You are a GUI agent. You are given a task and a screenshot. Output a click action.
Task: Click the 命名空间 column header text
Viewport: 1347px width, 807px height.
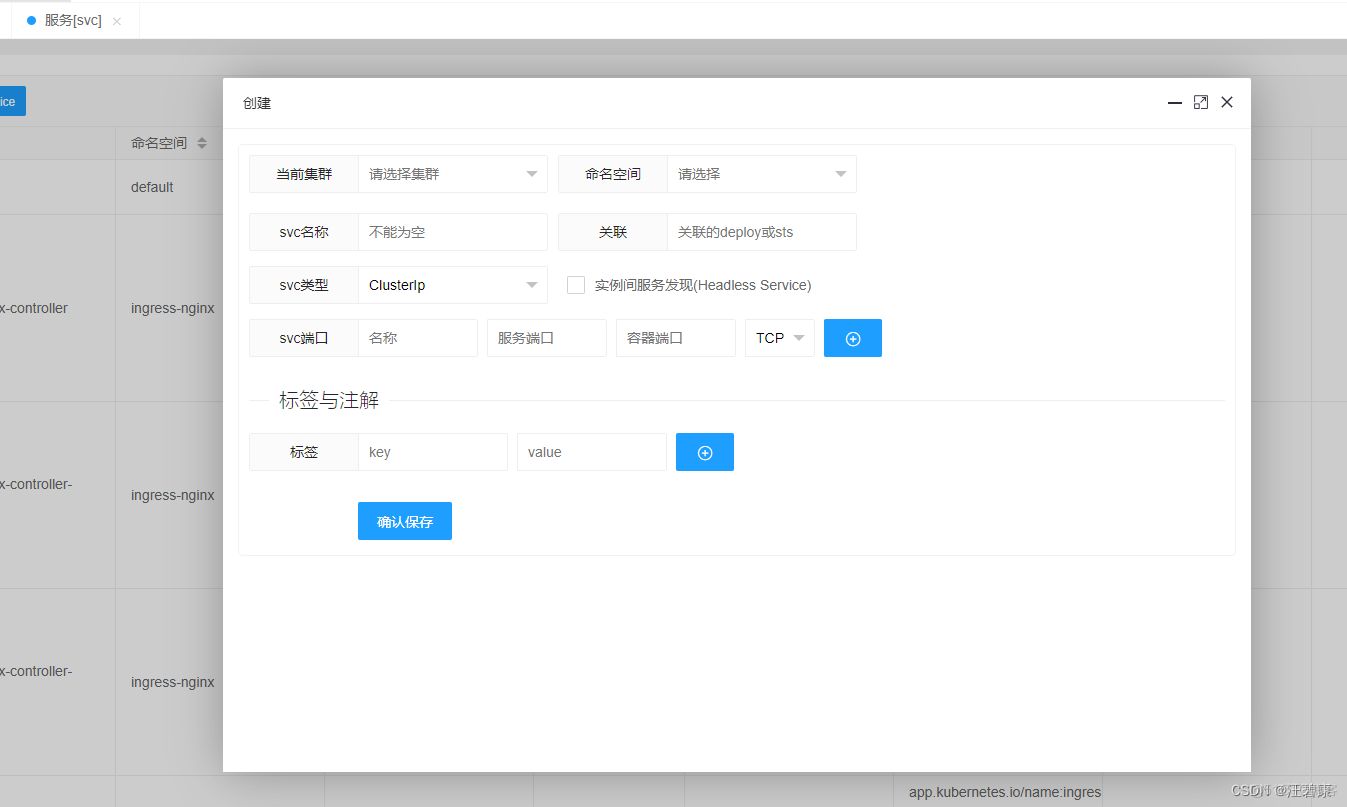[159, 143]
